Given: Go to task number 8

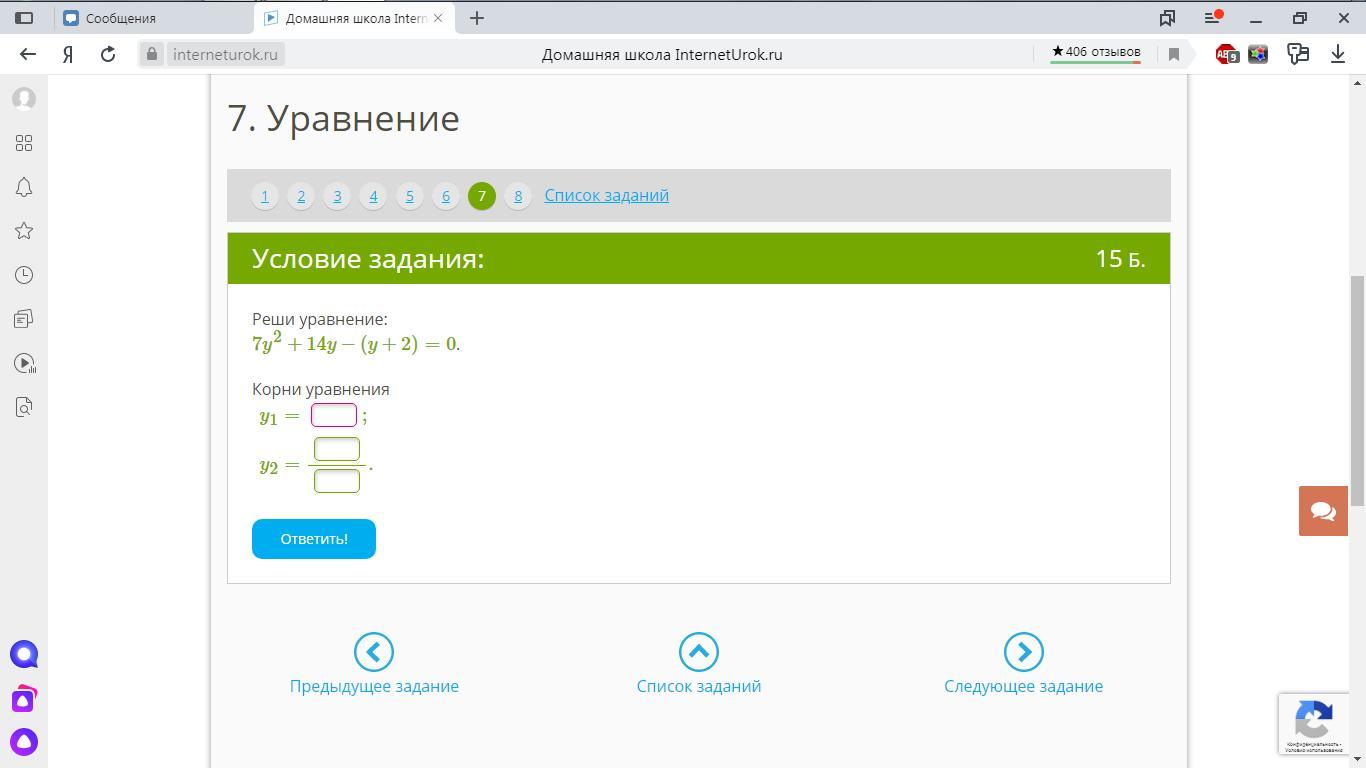Looking at the screenshot, I should pos(518,196).
